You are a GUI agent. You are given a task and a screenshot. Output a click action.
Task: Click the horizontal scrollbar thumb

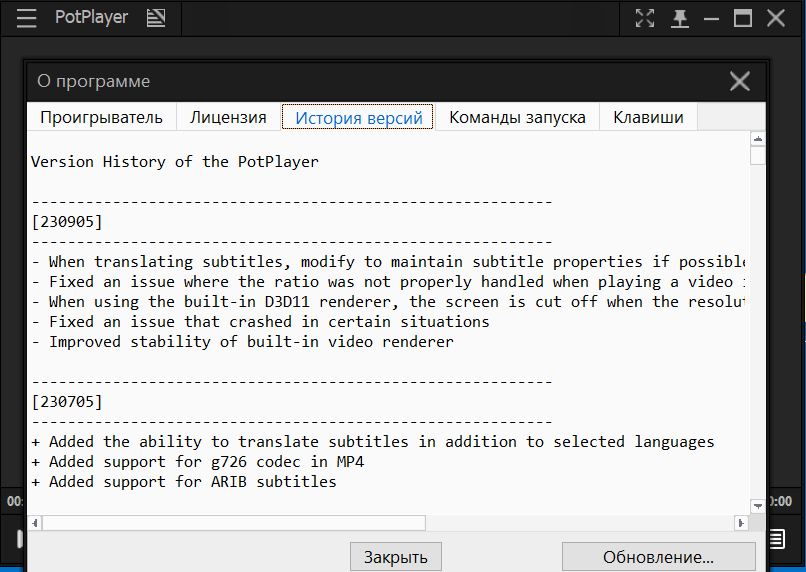coord(234,523)
